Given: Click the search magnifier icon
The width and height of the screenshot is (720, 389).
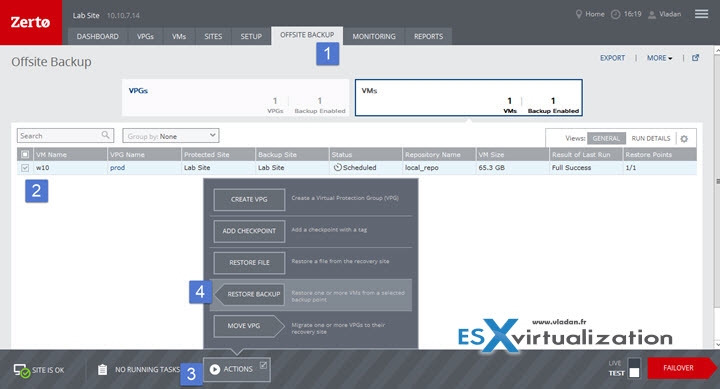Looking at the screenshot, I should [105, 135].
